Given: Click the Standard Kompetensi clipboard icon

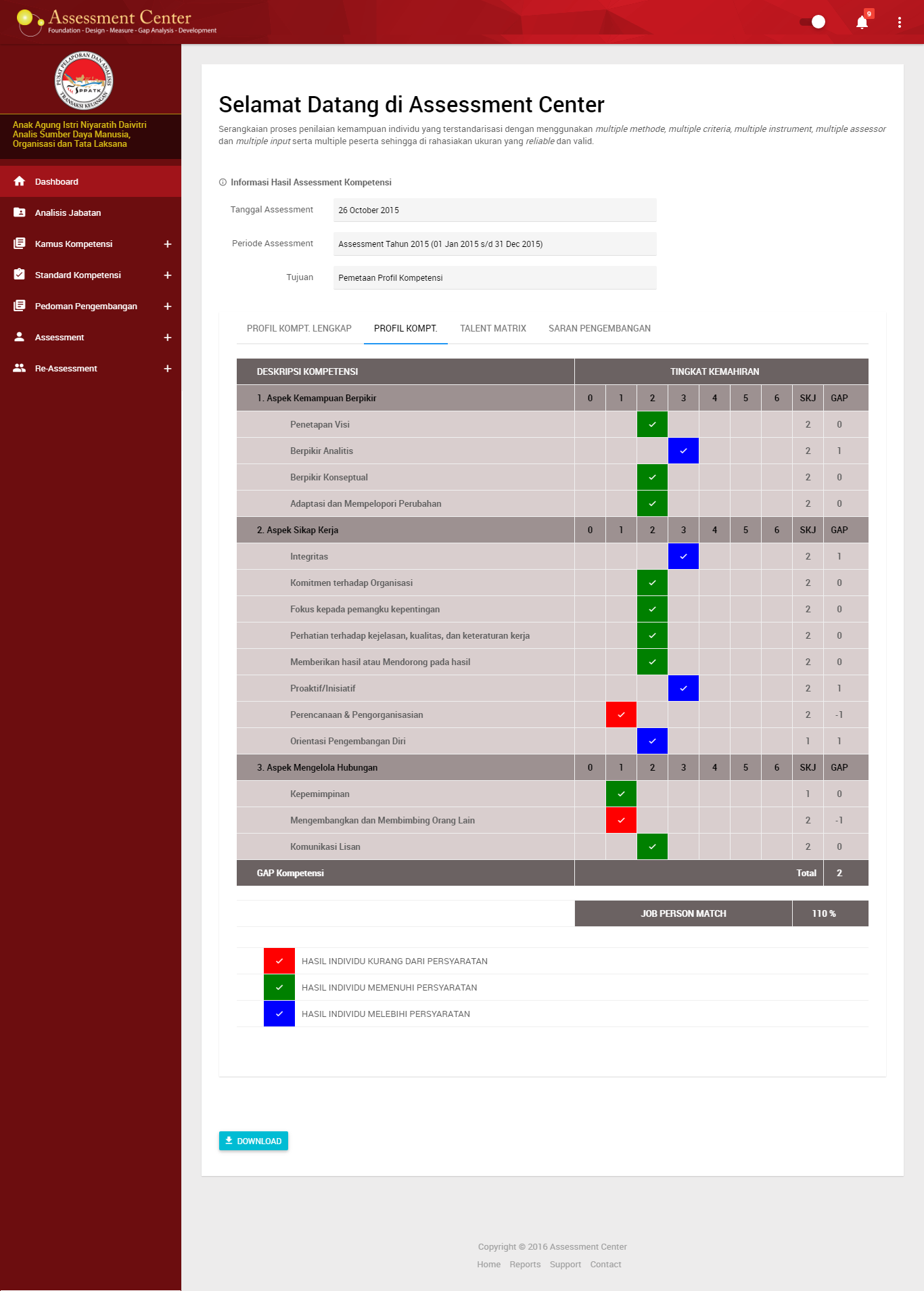Looking at the screenshot, I should coord(20,275).
